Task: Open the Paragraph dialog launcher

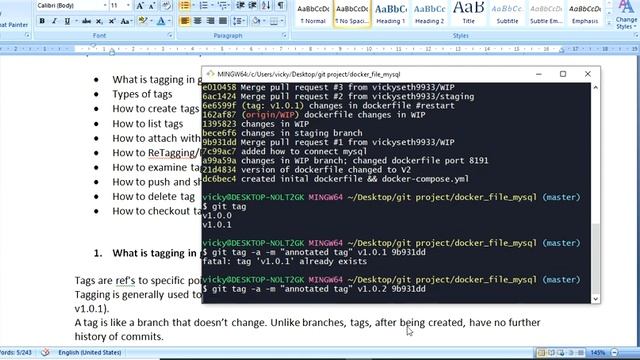Action: (x=284, y=36)
